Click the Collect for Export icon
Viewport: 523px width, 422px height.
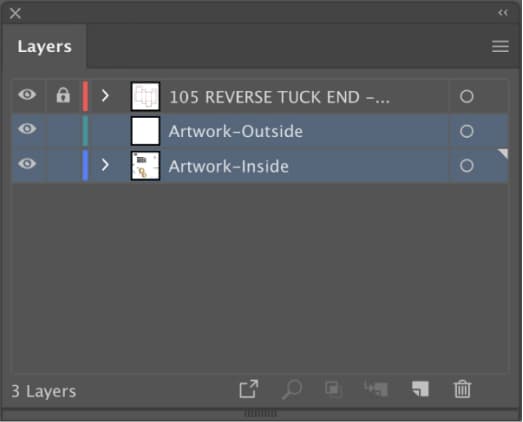tap(249, 389)
